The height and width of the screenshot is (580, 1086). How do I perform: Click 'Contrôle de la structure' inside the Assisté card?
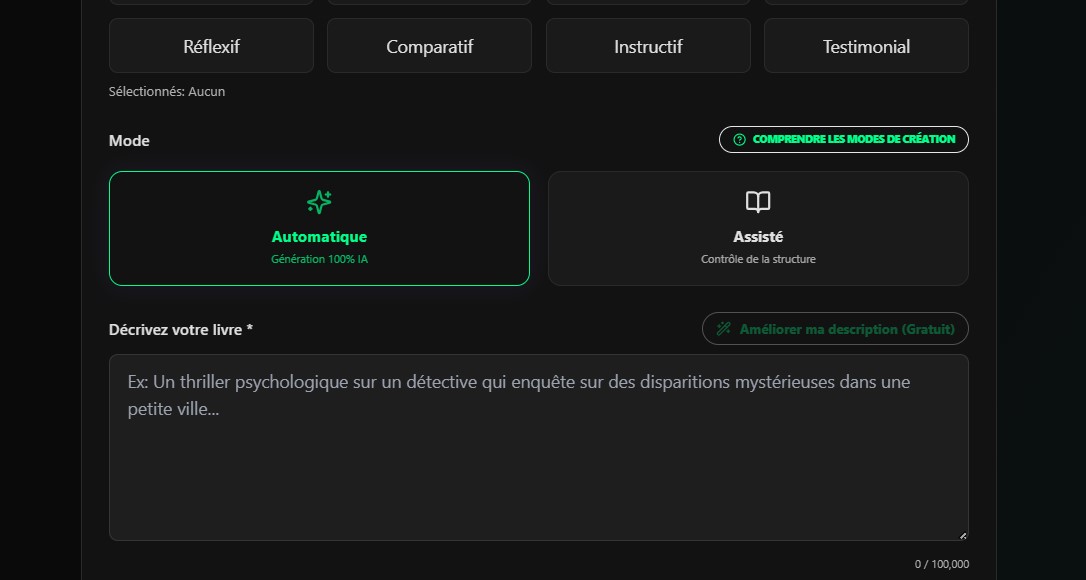(758, 258)
